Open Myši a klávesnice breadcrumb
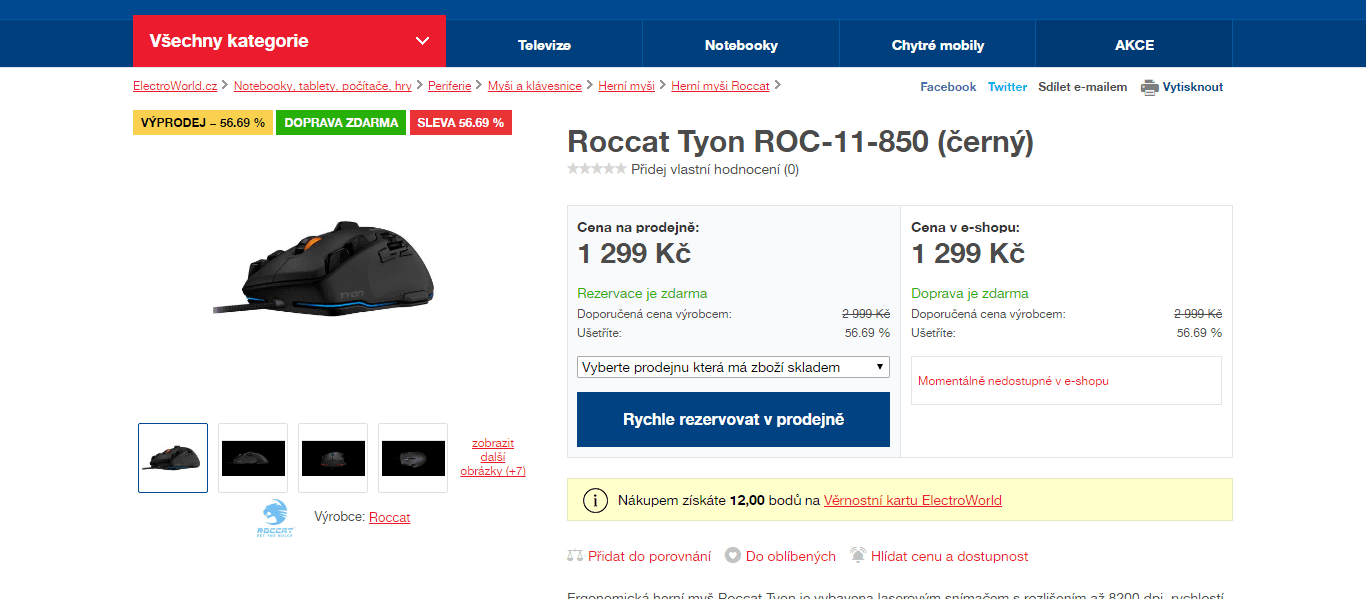1366x599 pixels. 535,86
